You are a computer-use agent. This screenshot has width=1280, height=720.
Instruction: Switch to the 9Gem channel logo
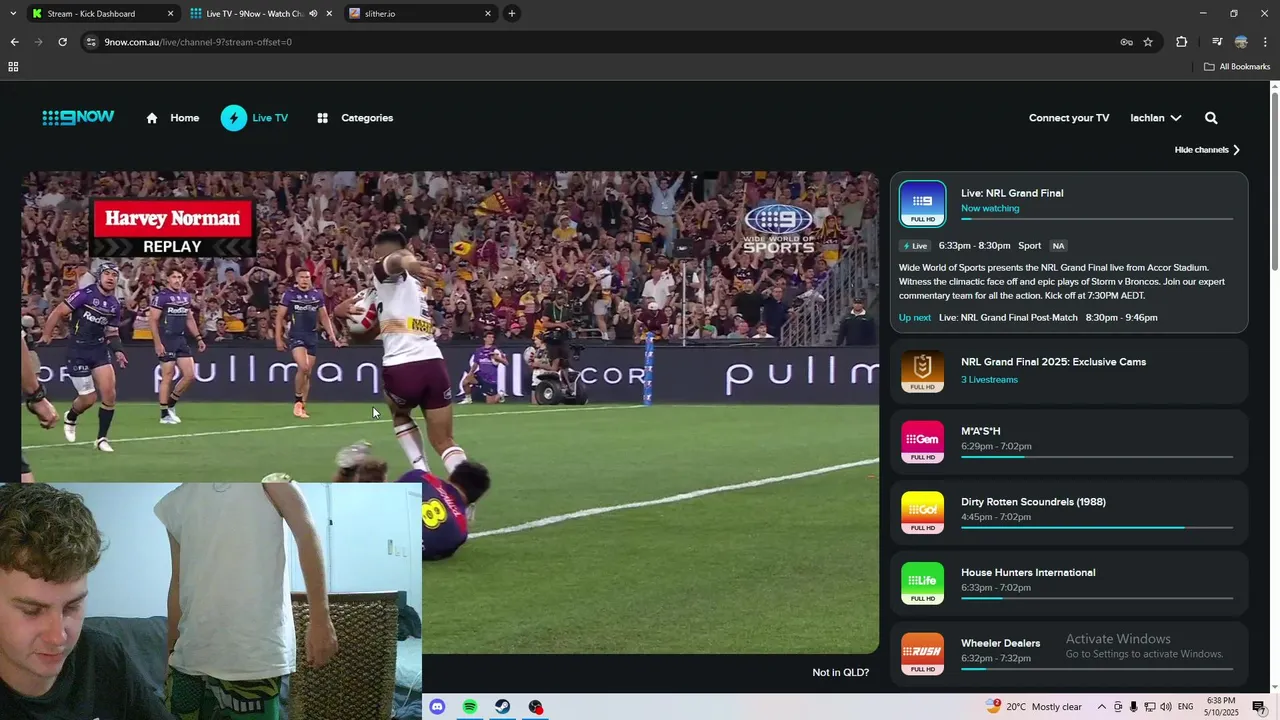pyautogui.click(x=922, y=442)
